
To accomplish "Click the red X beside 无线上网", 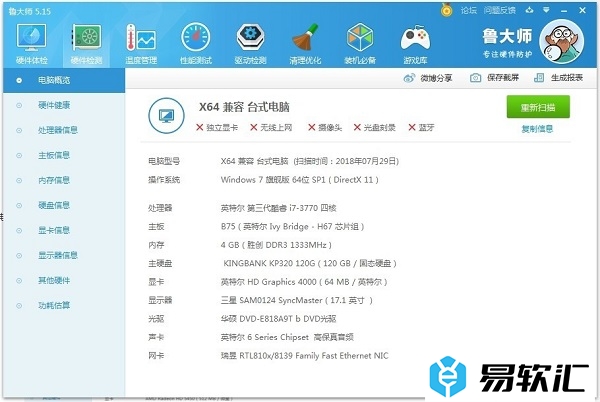I will tap(253, 127).
